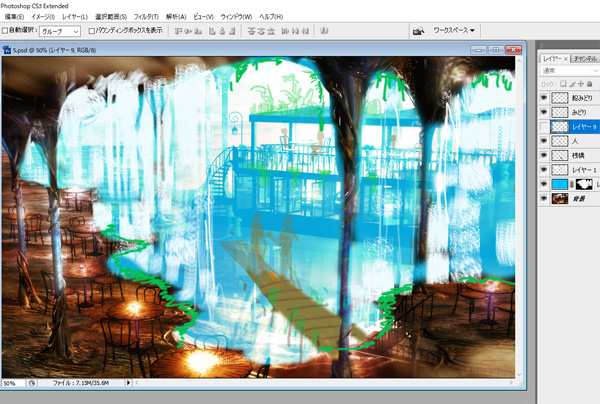Click align right edges icon
The height and width of the screenshot is (404, 600).
click(232, 31)
